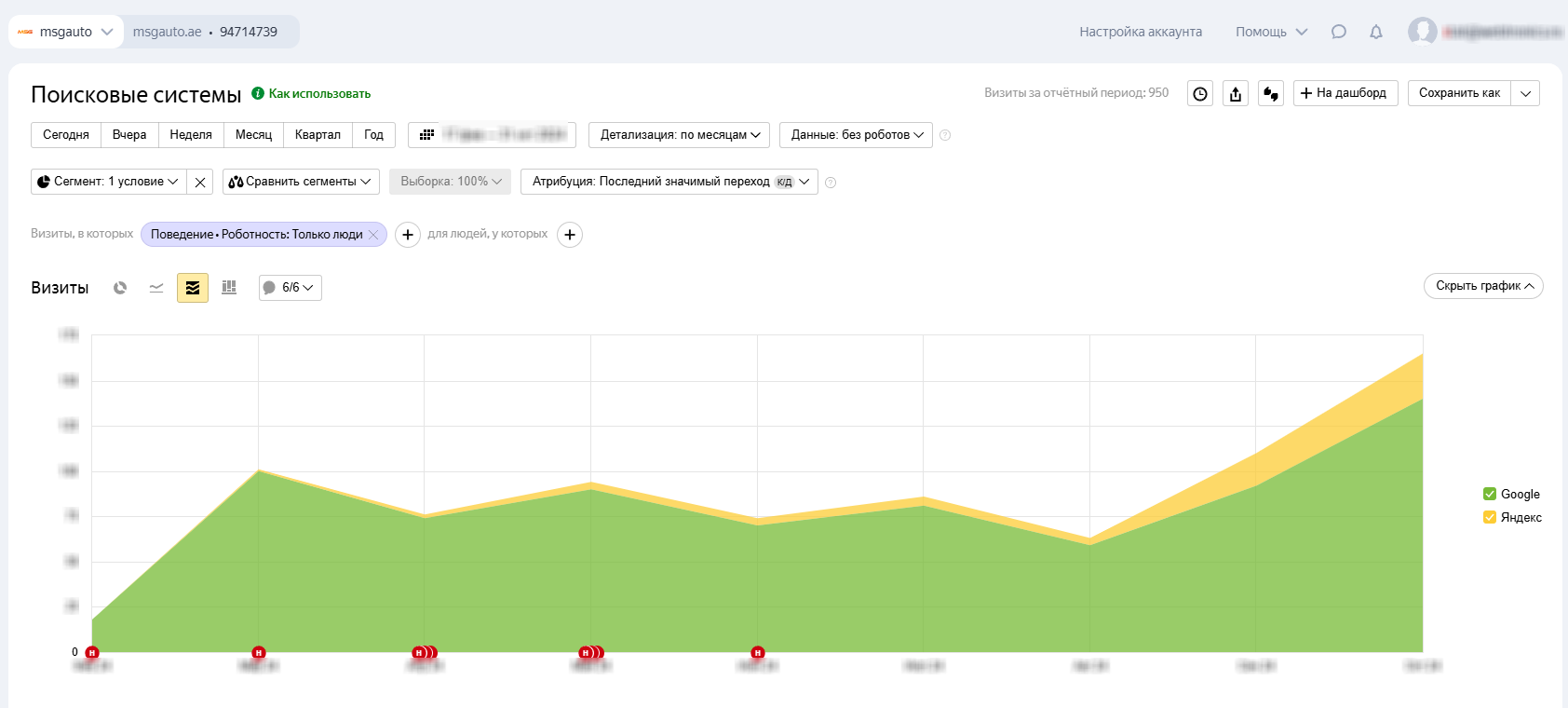Image resolution: width=1568 pixels, height=708 pixels.
Task: Open the Атрибуция attribution dropdown
Action: point(669,182)
